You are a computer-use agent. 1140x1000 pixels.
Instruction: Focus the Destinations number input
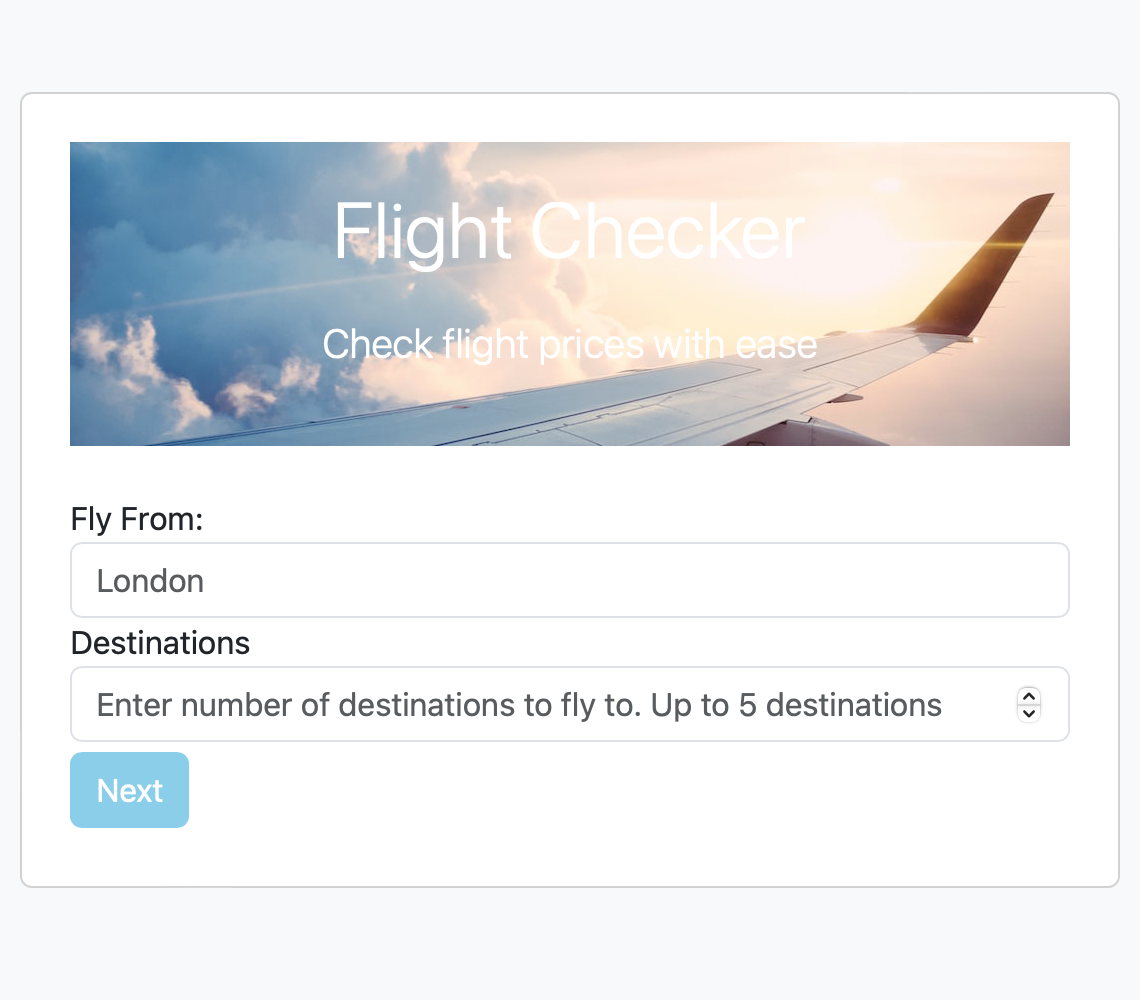click(x=569, y=704)
